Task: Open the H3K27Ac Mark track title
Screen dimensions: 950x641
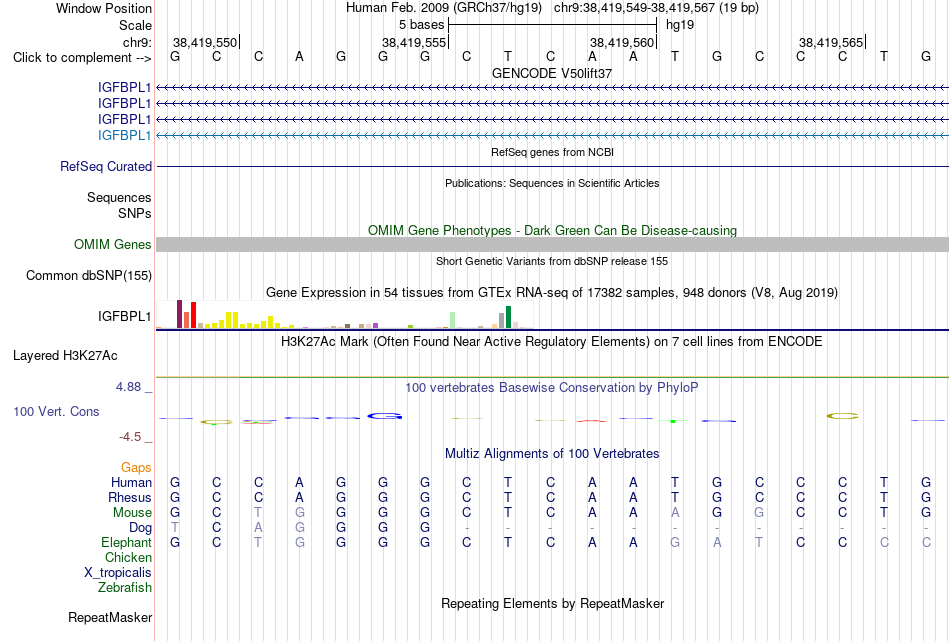Action: (552, 342)
